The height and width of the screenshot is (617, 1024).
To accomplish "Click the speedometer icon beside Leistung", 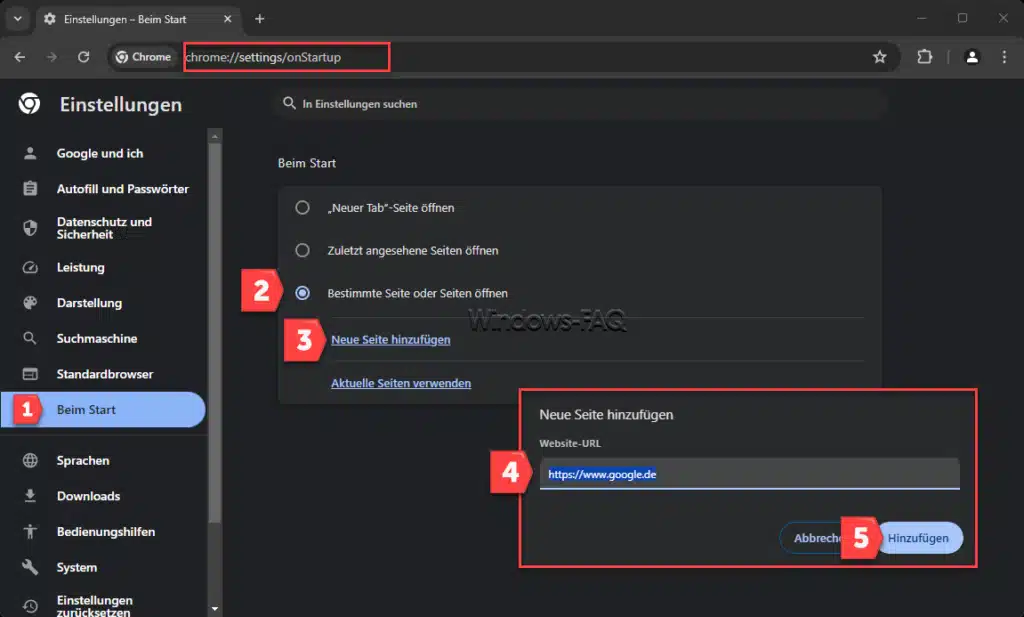I will tap(30, 267).
